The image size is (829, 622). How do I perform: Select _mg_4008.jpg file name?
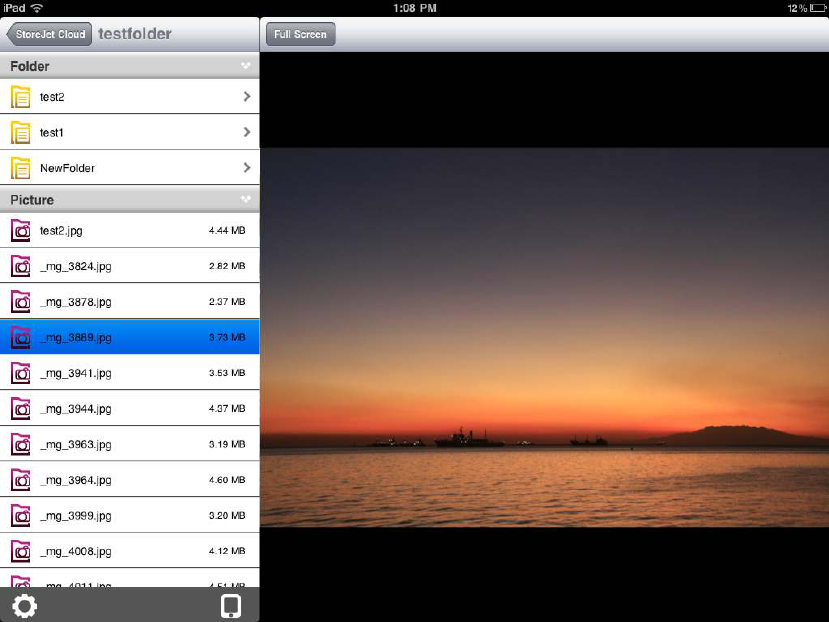(76, 552)
